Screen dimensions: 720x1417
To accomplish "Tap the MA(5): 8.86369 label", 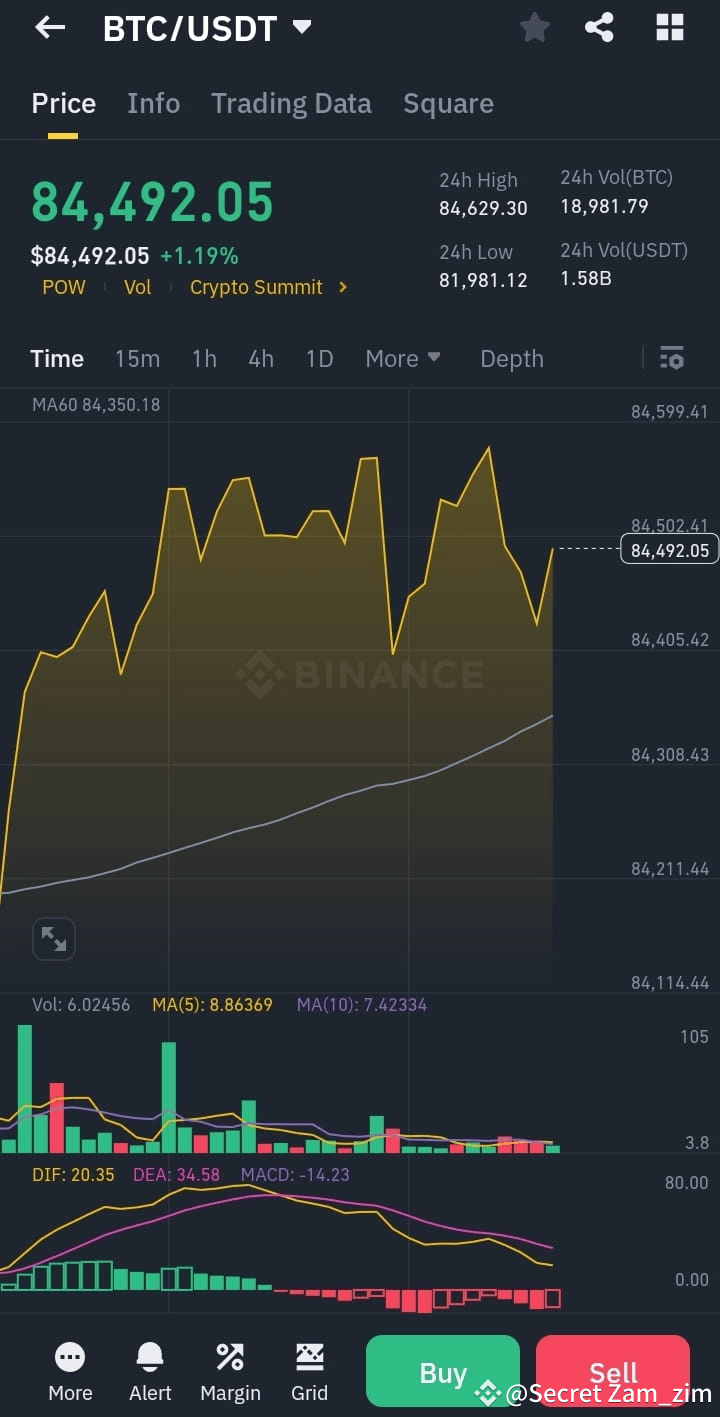I will point(212,1005).
